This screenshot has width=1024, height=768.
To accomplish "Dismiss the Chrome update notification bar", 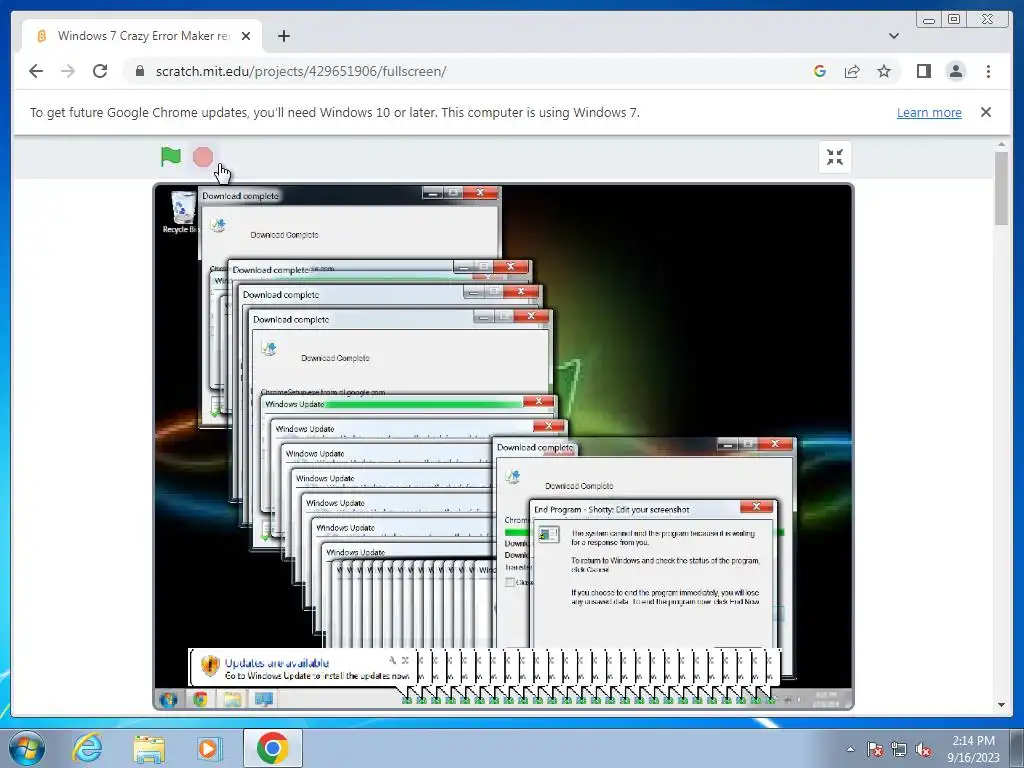I will [x=985, y=112].
